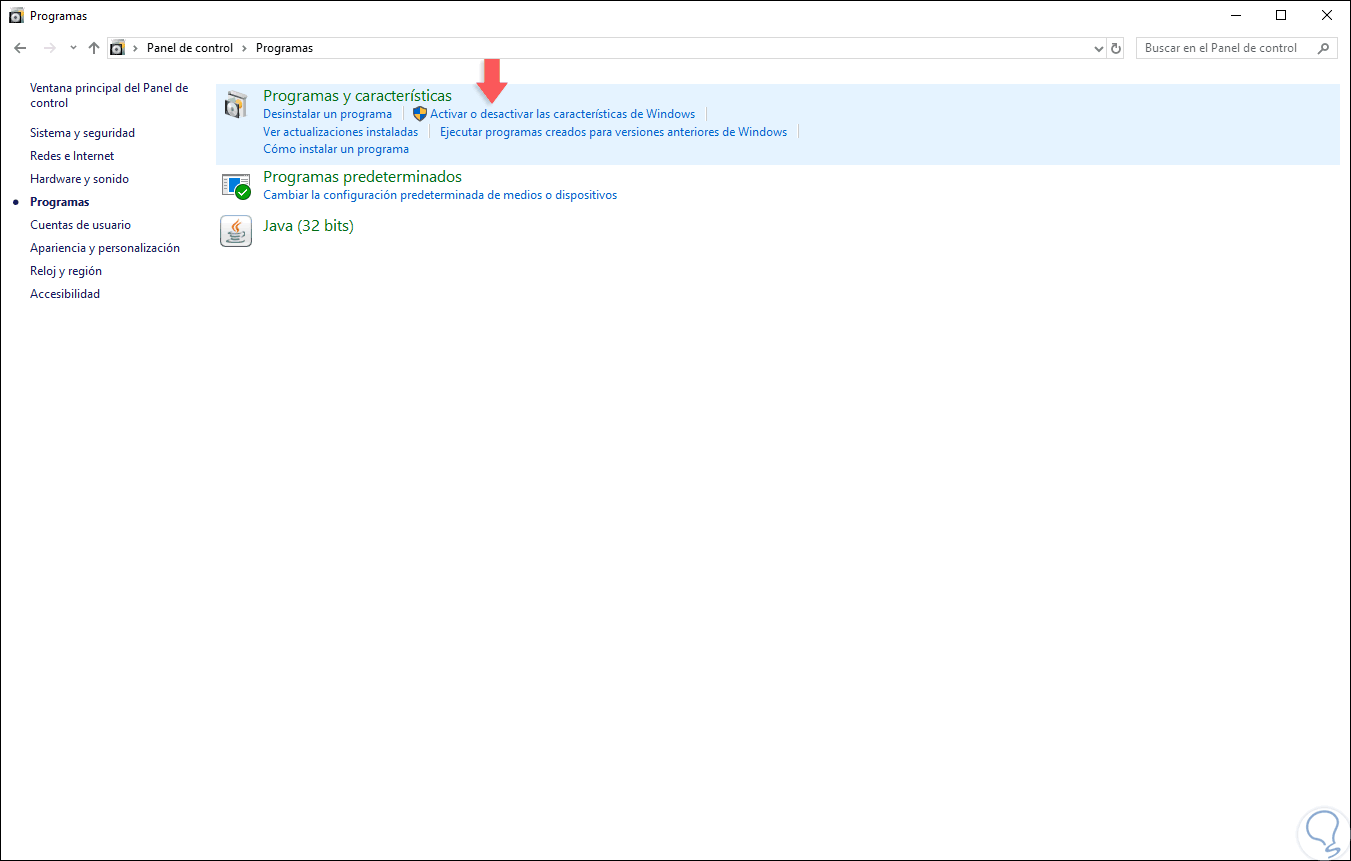
Task: Select Programas in sidebar
Action: pos(59,202)
